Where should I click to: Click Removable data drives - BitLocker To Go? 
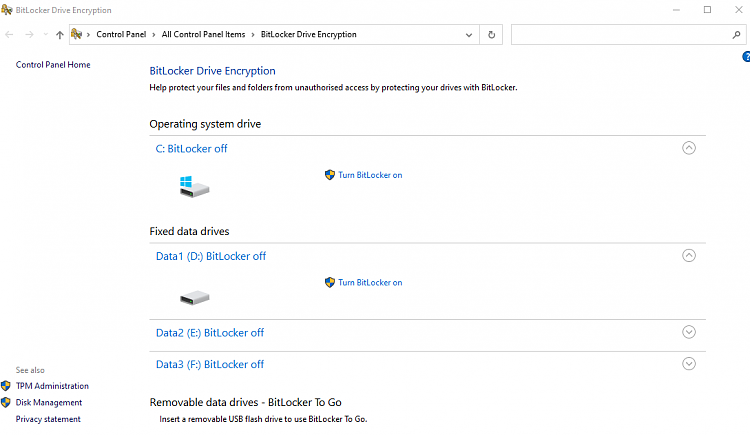(246, 402)
